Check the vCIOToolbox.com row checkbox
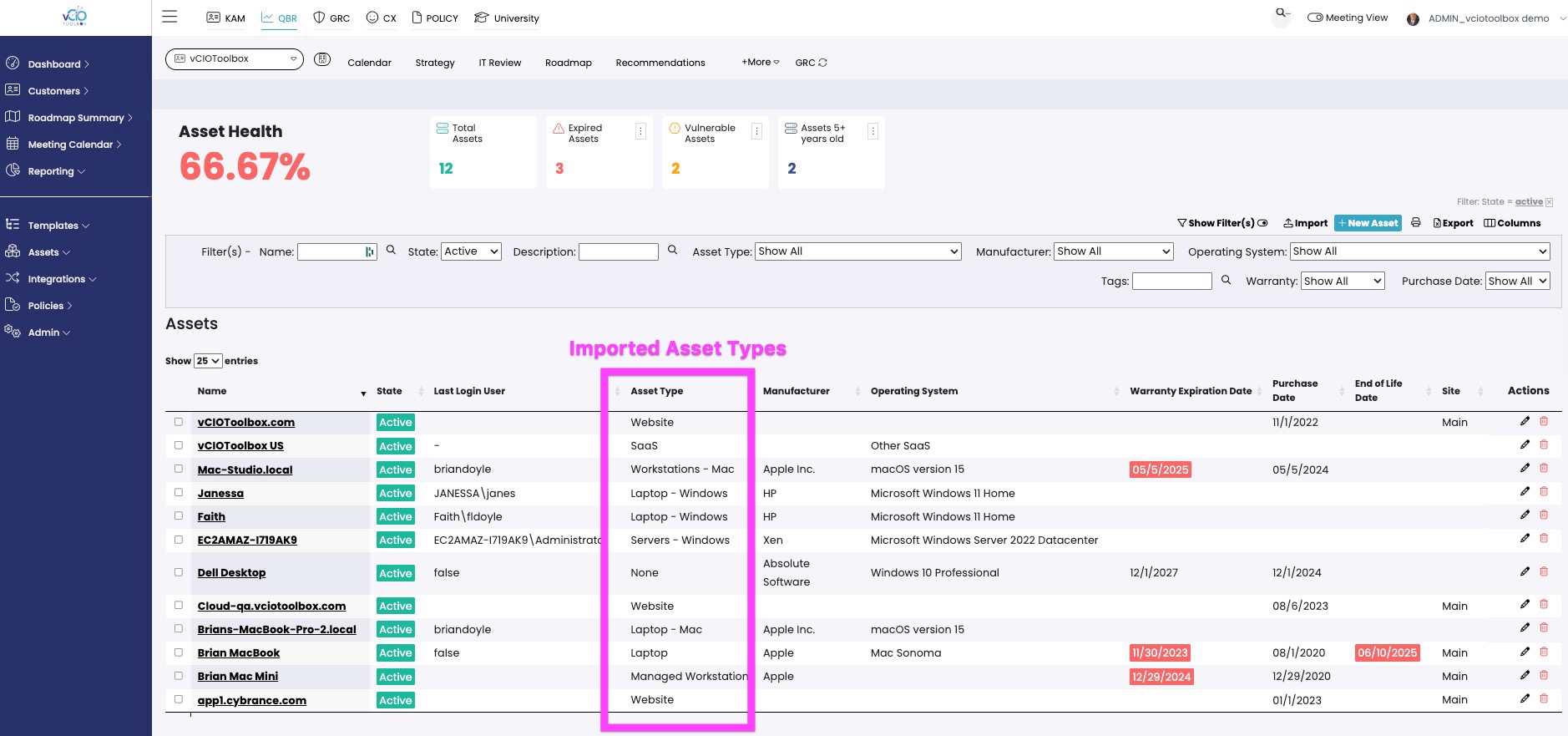This screenshot has height=736, width=1568. coord(179,422)
